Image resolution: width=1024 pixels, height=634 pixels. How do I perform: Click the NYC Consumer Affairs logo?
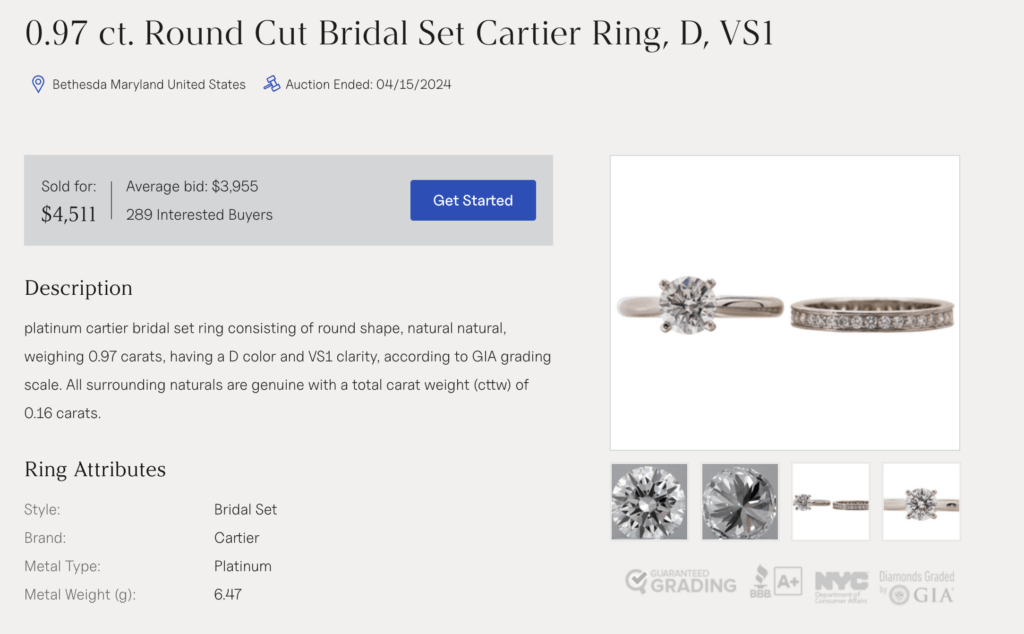pos(841,582)
